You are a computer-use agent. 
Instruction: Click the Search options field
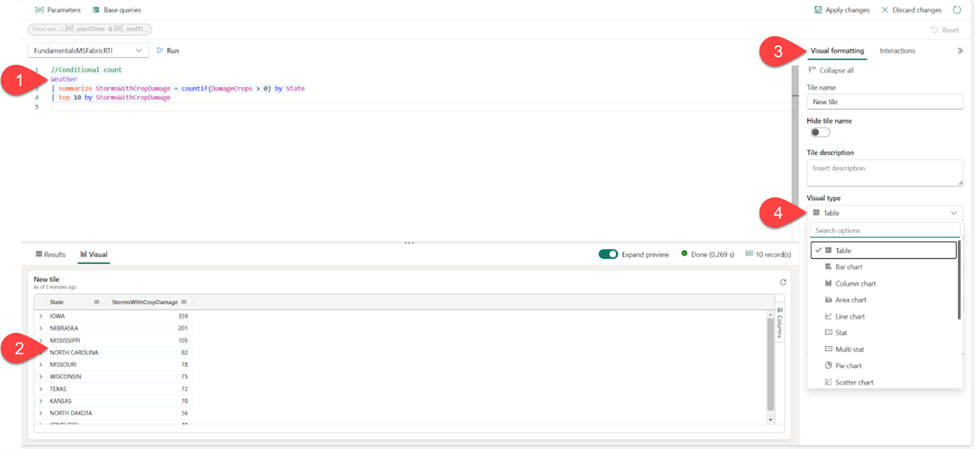click(885, 230)
